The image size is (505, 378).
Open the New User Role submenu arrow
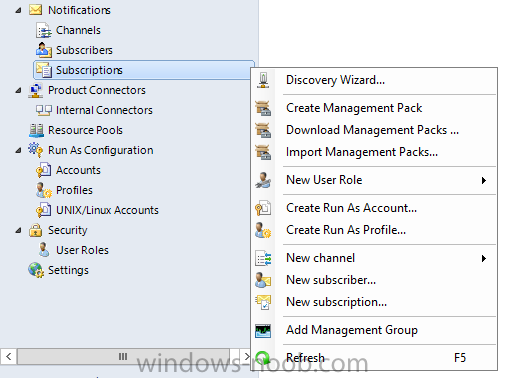coord(484,180)
